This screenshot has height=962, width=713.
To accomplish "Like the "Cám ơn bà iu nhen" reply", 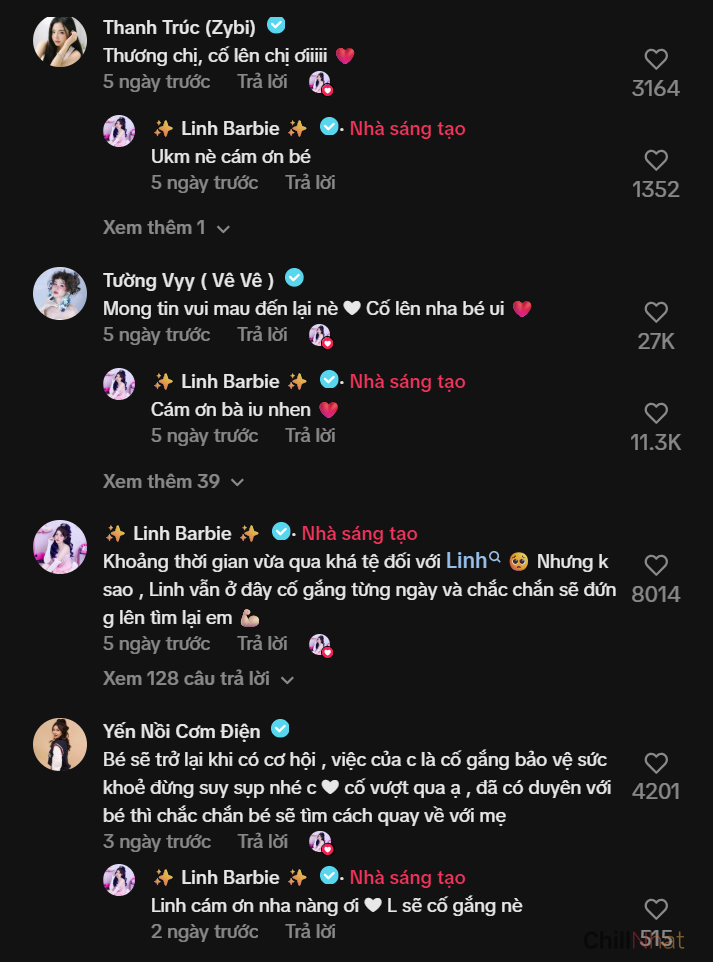I will [656, 413].
